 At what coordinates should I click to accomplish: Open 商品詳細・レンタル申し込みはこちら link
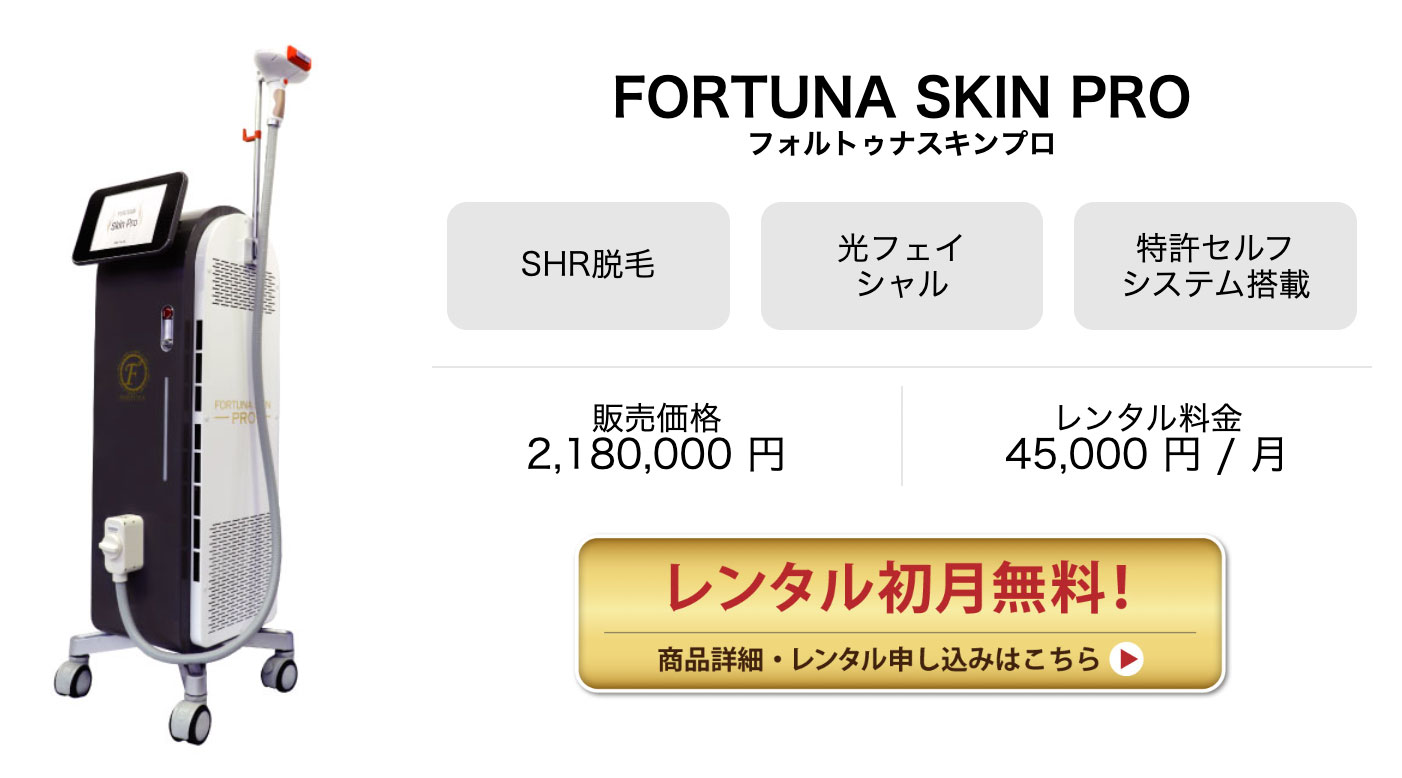(880, 657)
